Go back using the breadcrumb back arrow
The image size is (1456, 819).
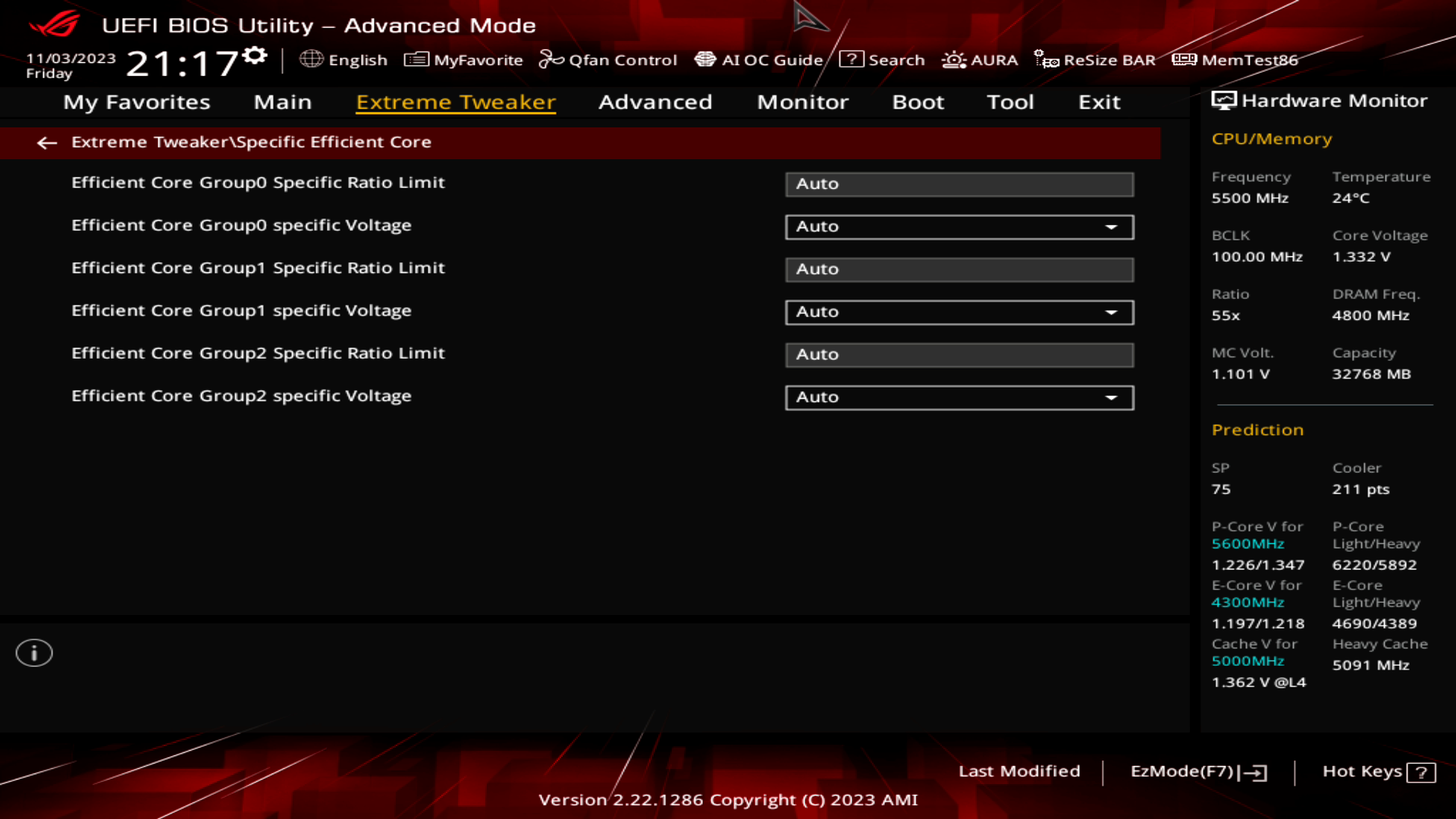point(48,143)
